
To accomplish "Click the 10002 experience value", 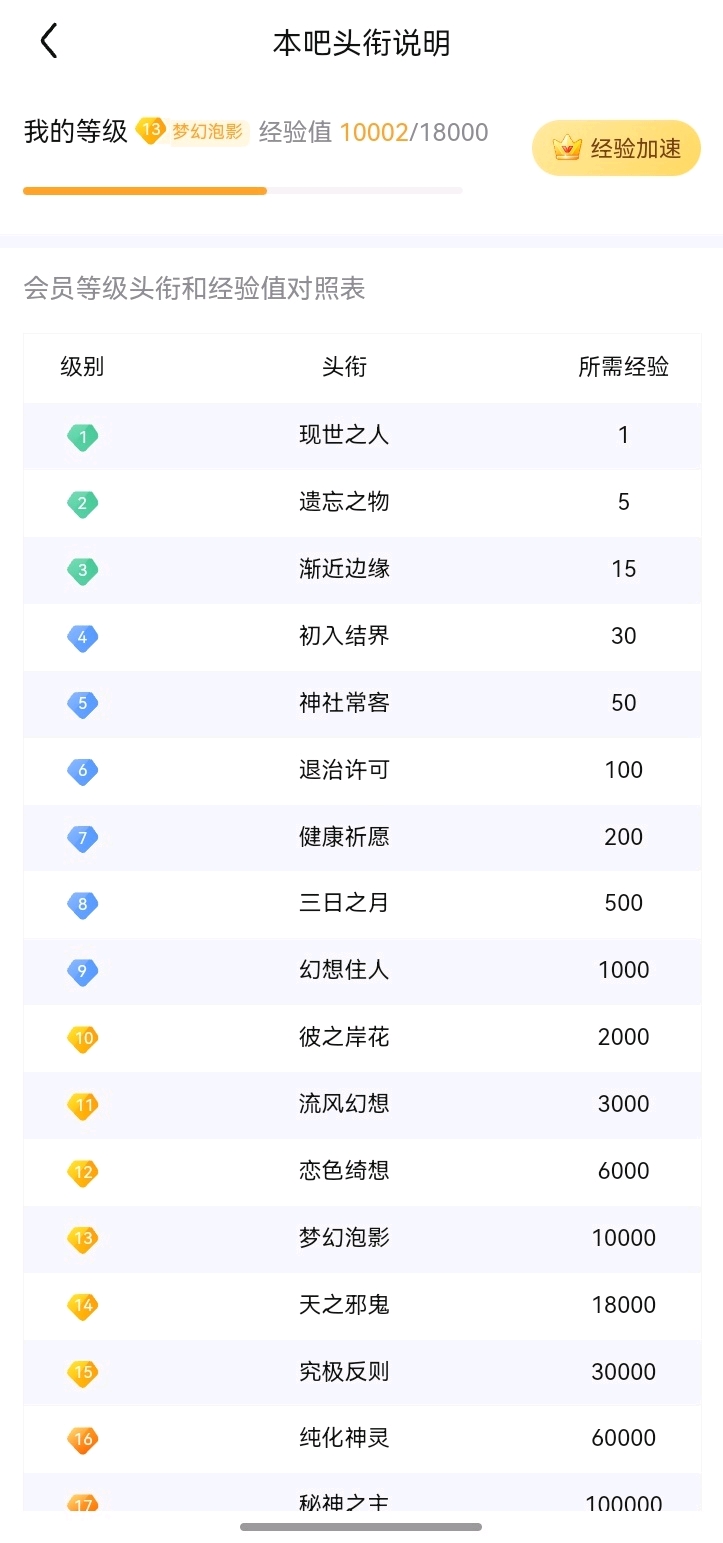I will click(374, 132).
